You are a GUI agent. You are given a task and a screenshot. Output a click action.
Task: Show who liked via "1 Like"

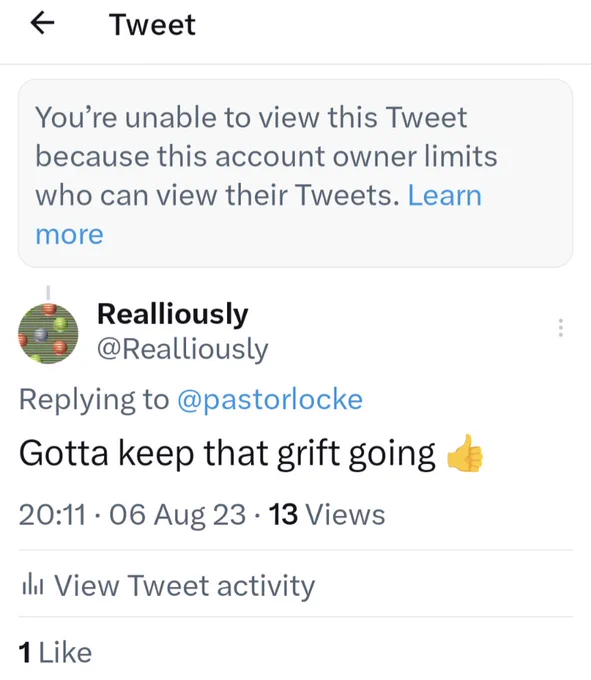(55, 652)
